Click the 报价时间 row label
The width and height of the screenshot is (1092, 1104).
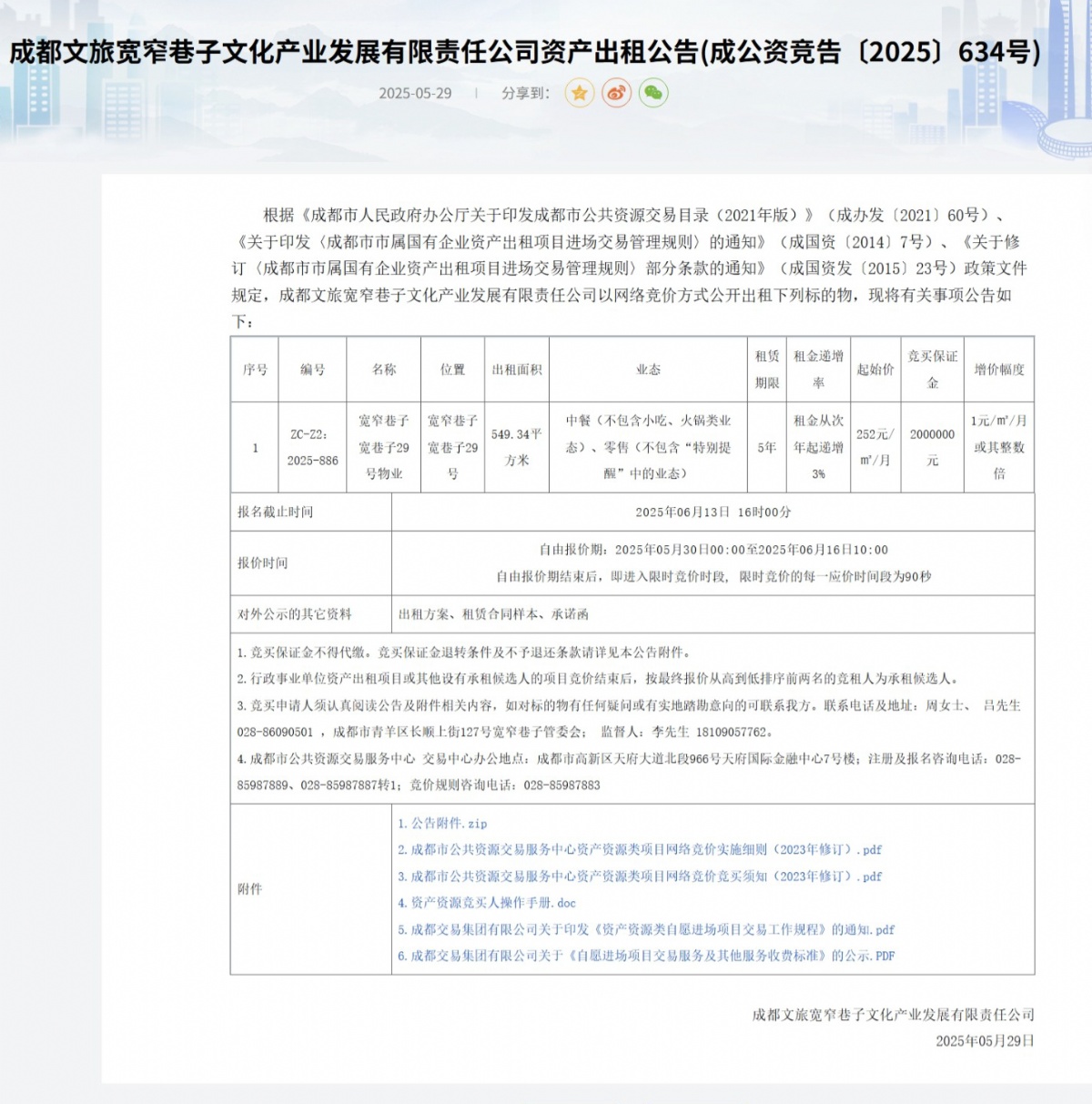point(262,563)
